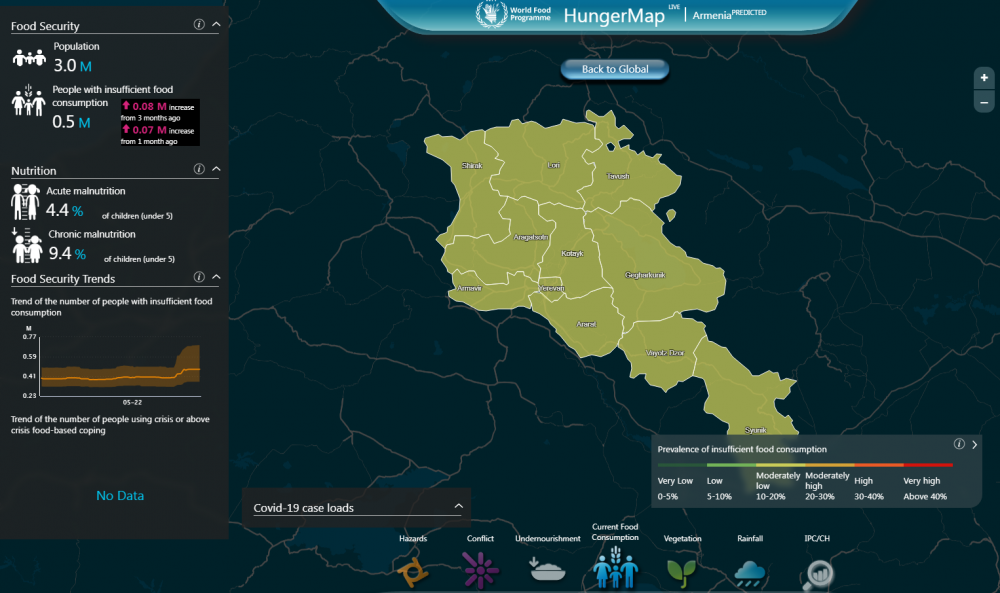Toggle the Current Food Consumption layer icon
Screen dimensions: 1000x593
point(615,570)
